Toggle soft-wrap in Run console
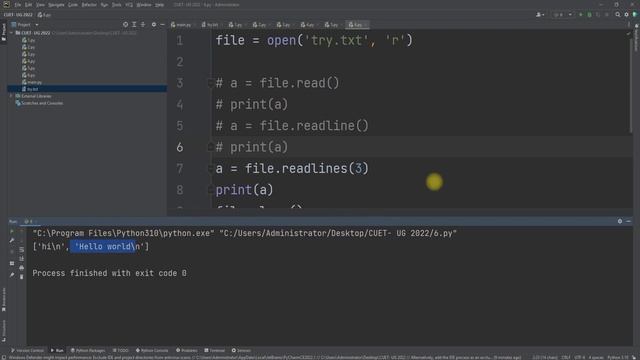Viewport: 640px width, 360px height. (x=22, y=250)
